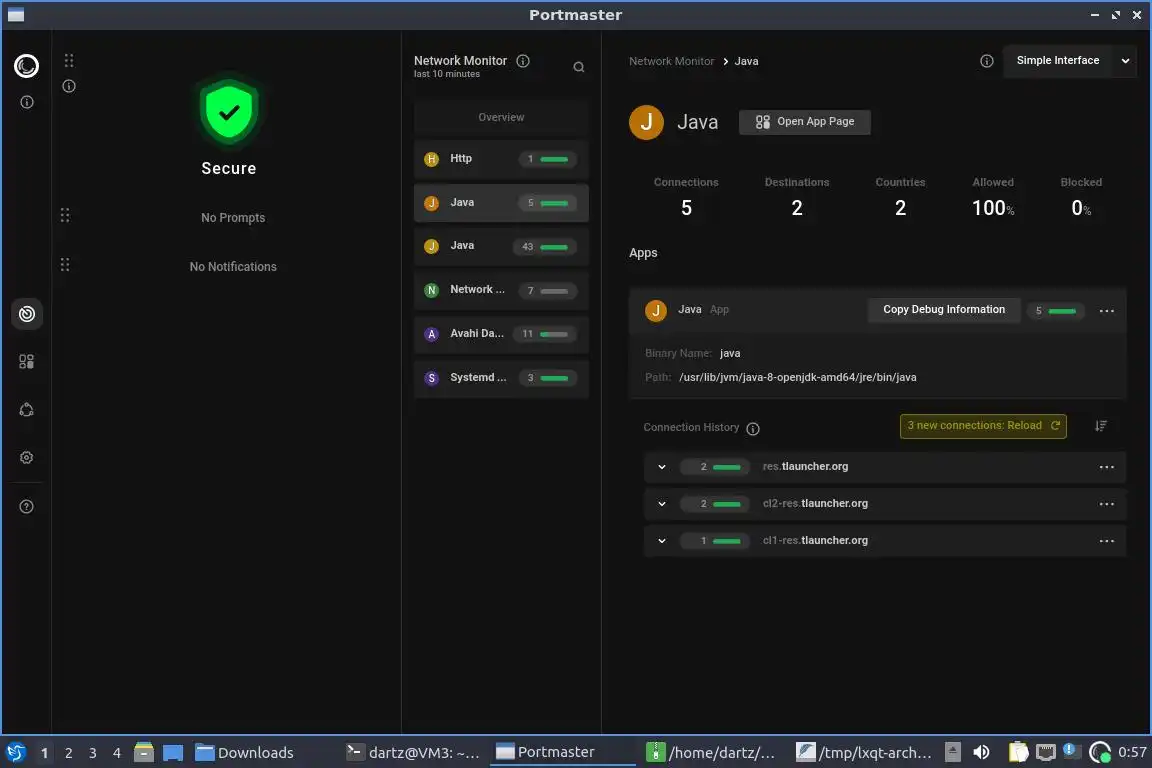The width and height of the screenshot is (1152, 768).
Task: Click the info icon left of Simple Interface
Action: coord(987,61)
